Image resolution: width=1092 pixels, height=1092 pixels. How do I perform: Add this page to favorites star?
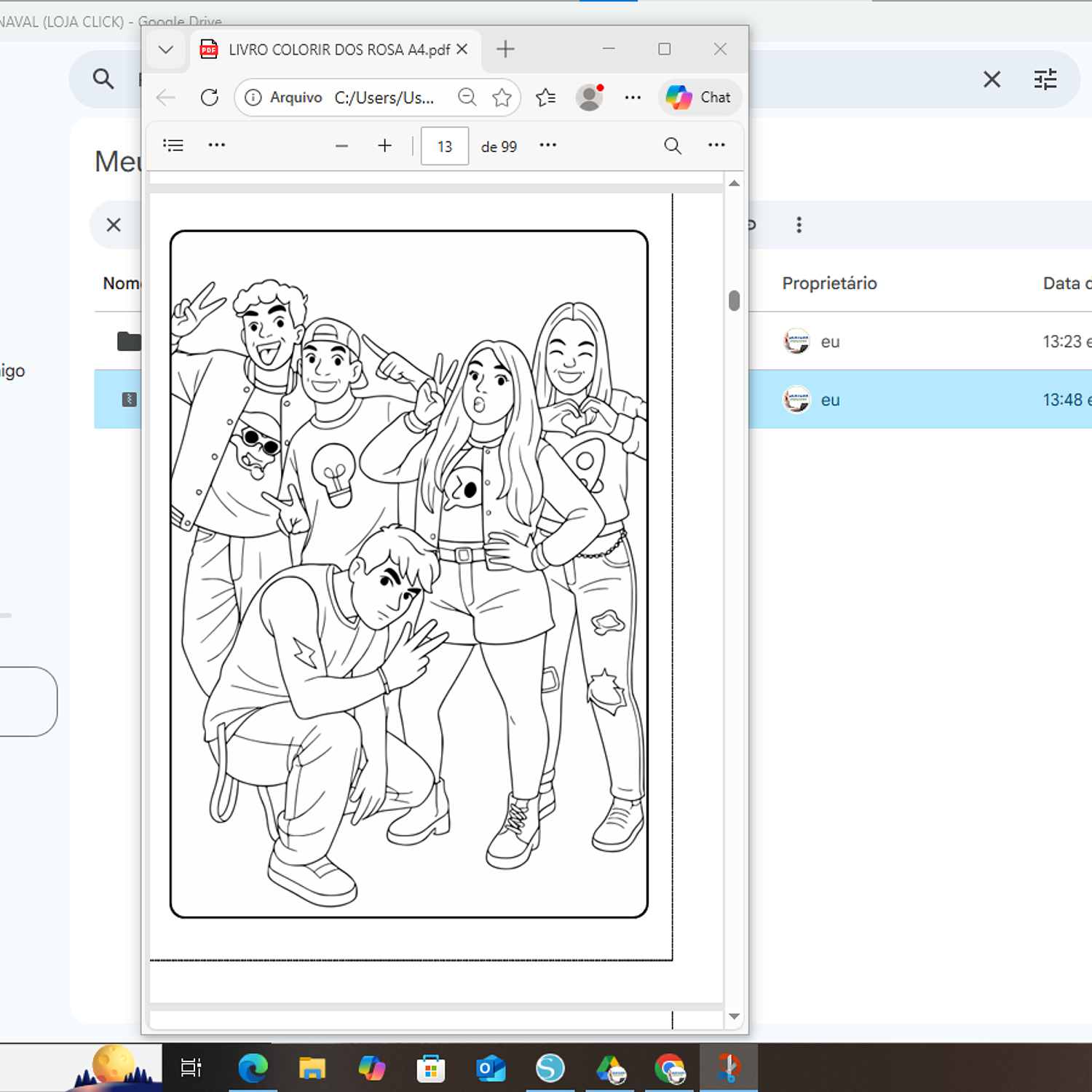502,98
